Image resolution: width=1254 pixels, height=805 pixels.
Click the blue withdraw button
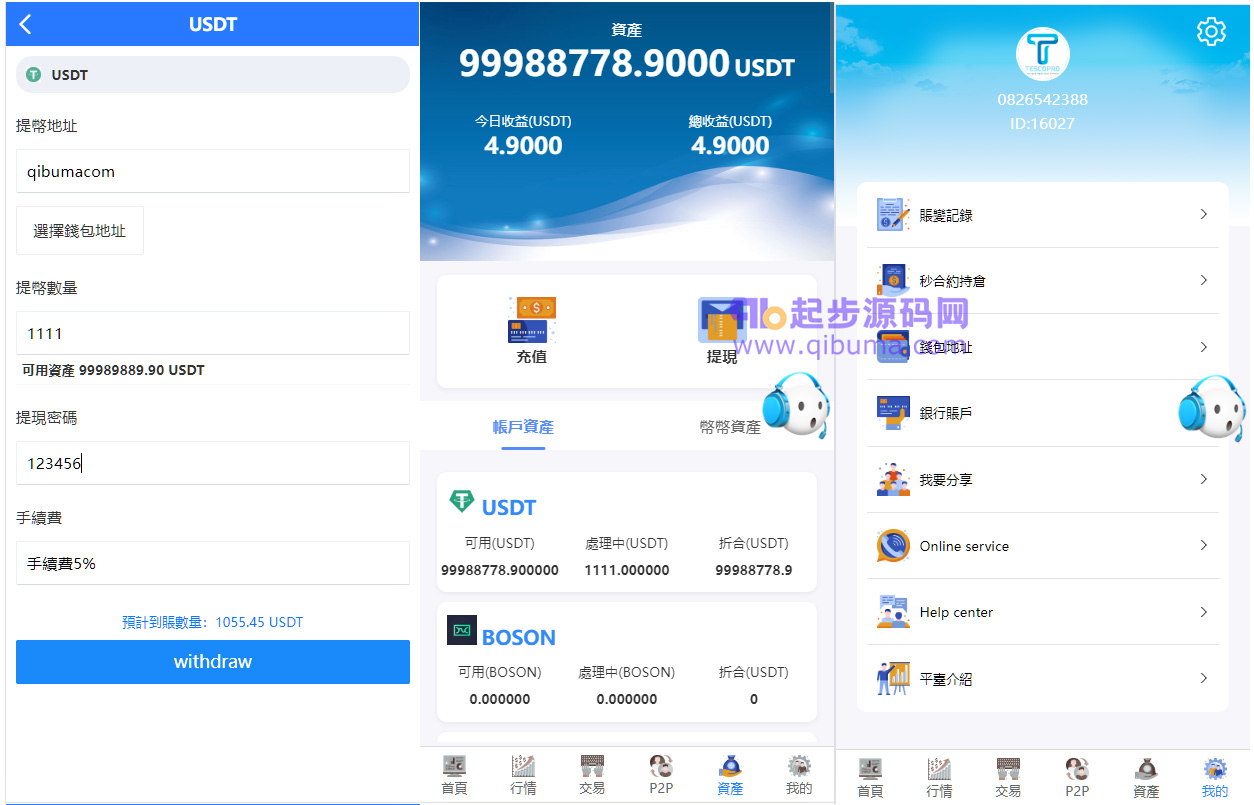tap(213, 662)
